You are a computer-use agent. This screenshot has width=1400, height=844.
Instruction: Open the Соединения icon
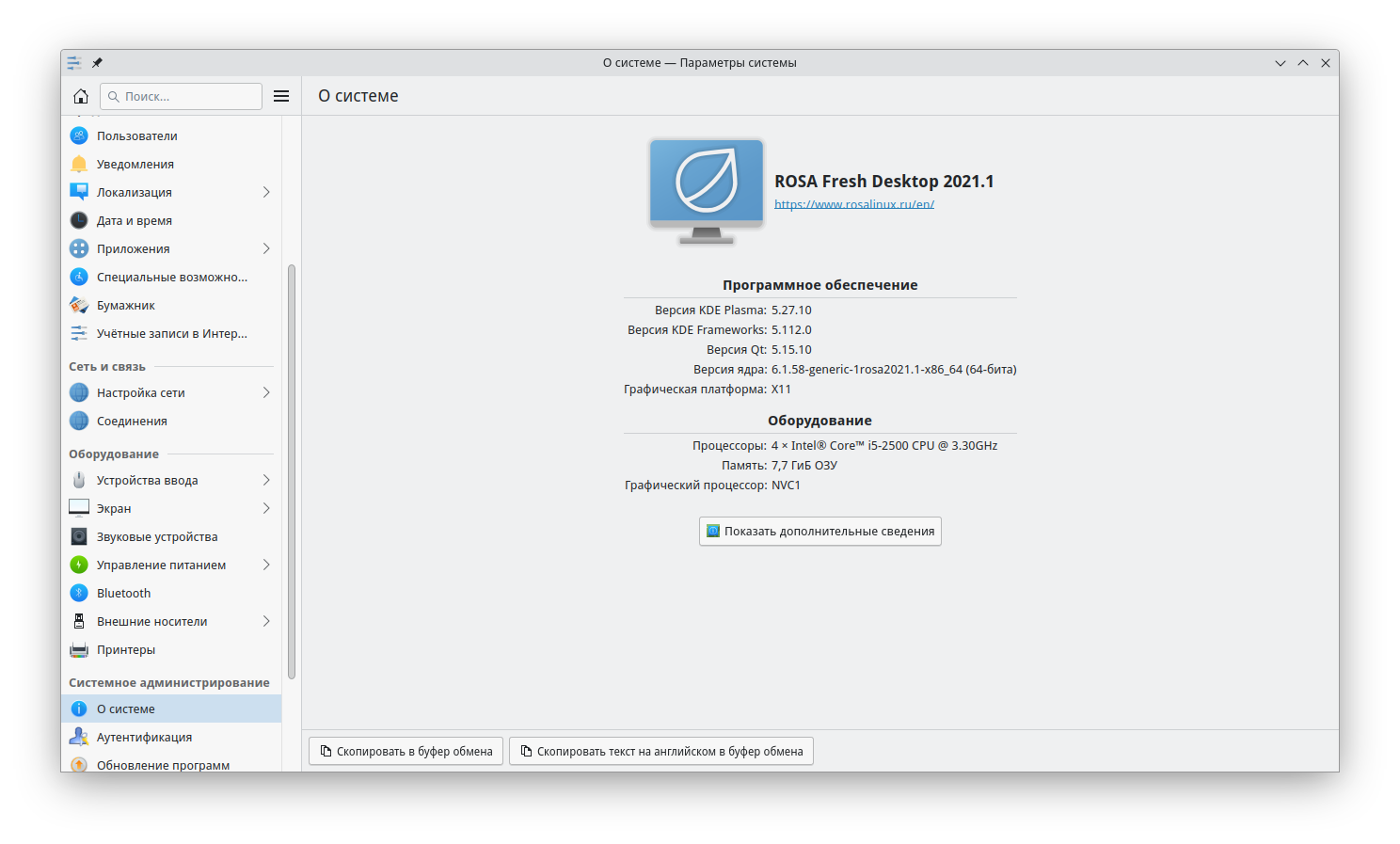tap(79, 421)
